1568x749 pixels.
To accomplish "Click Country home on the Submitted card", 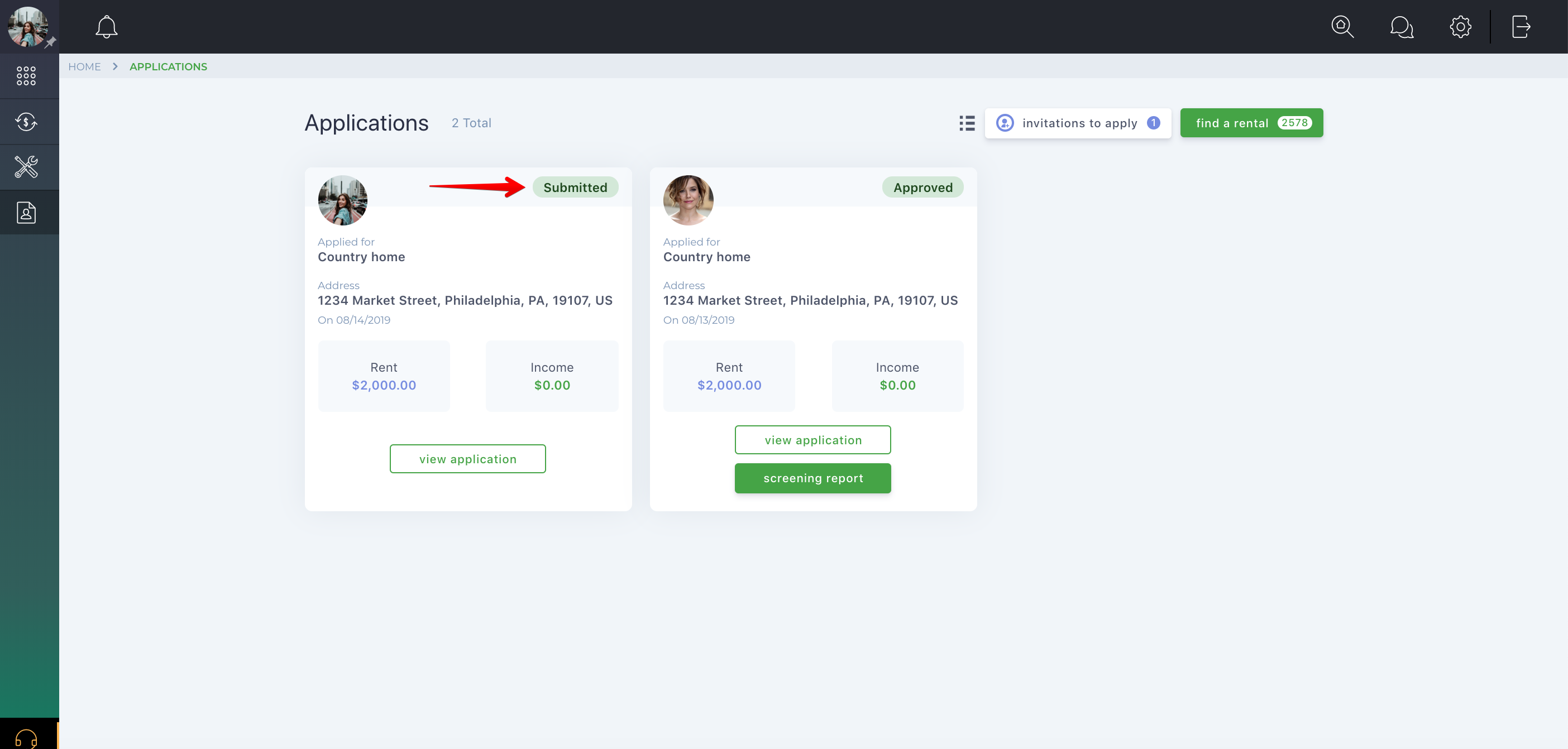I will (x=361, y=257).
